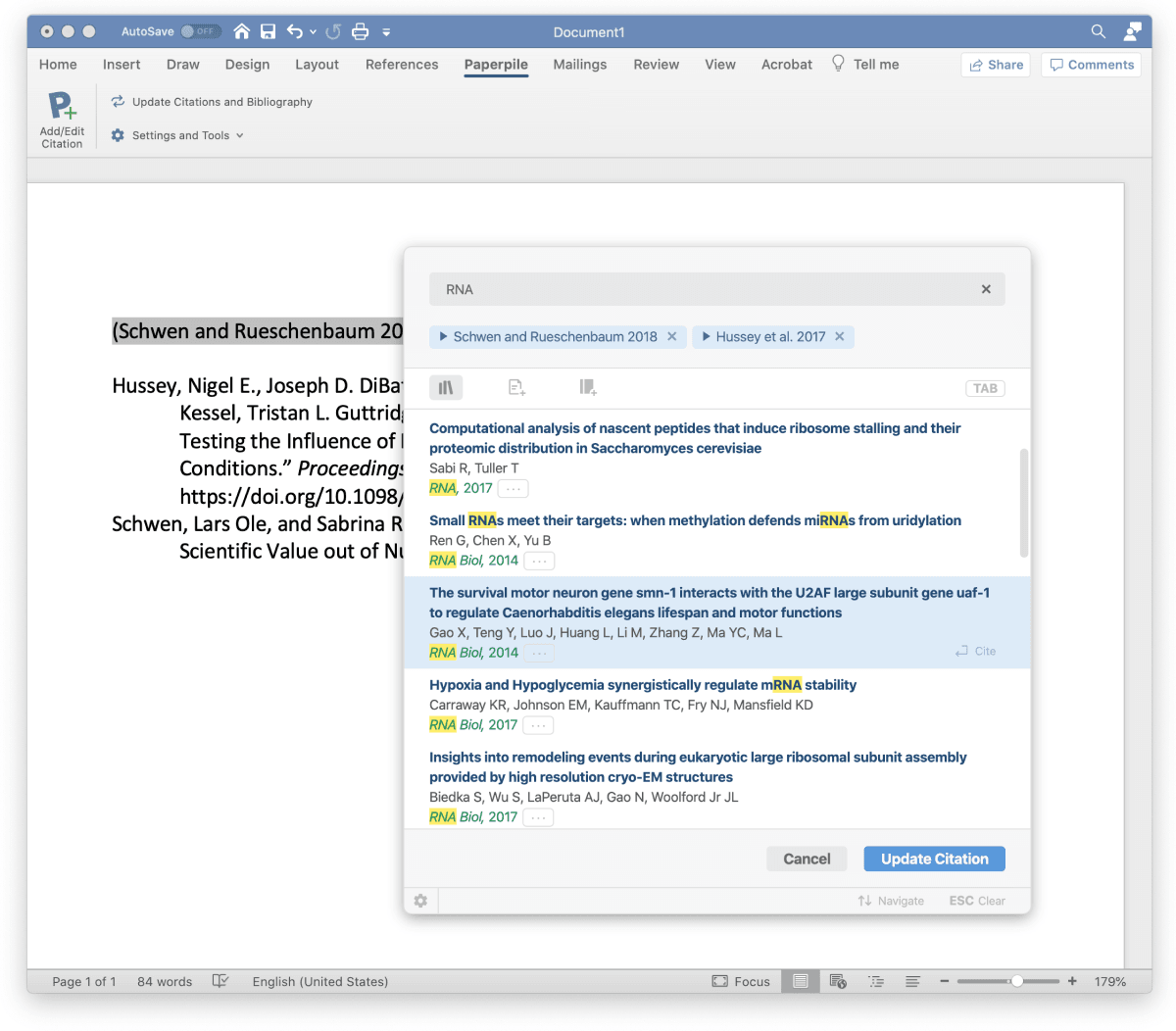Select the library search tab icon in popup
Viewport: 1176px width, 1031px height.
click(446, 388)
